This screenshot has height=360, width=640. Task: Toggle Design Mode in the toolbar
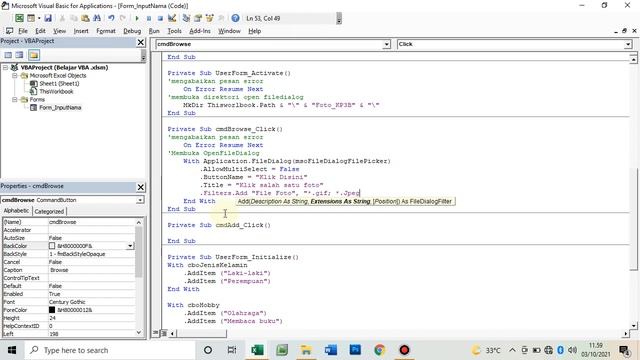coord(172,18)
